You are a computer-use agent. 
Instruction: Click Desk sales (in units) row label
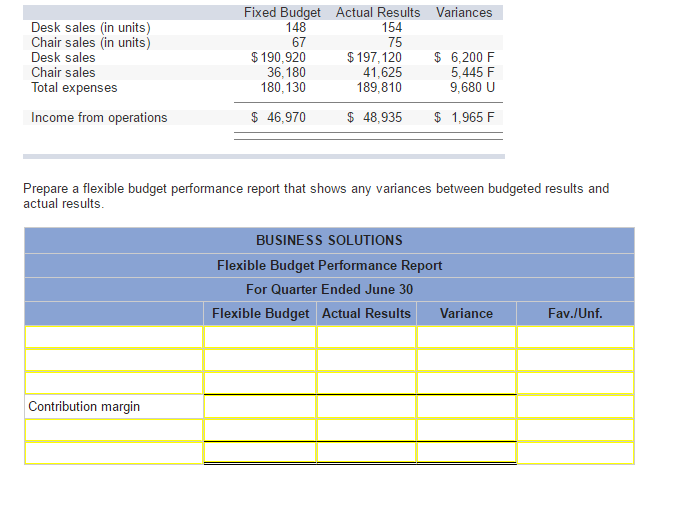coord(91,27)
